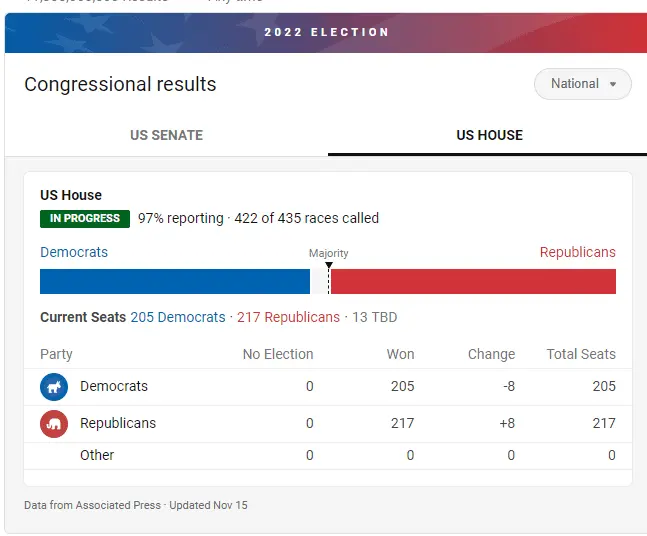The height and width of the screenshot is (536, 647).
Task: Switch to the US Senate tab
Action: [166, 135]
